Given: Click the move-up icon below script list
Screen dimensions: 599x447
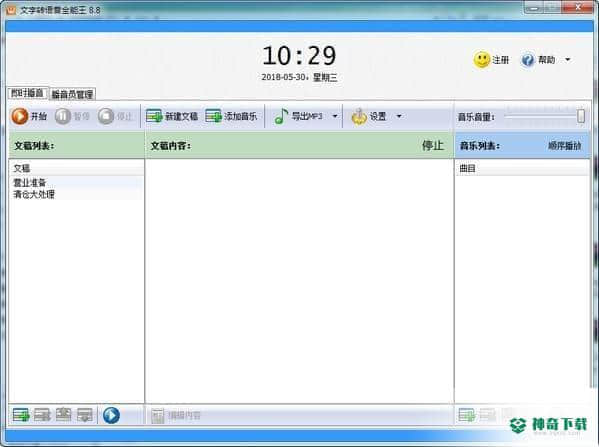Looking at the screenshot, I should (x=63, y=415).
